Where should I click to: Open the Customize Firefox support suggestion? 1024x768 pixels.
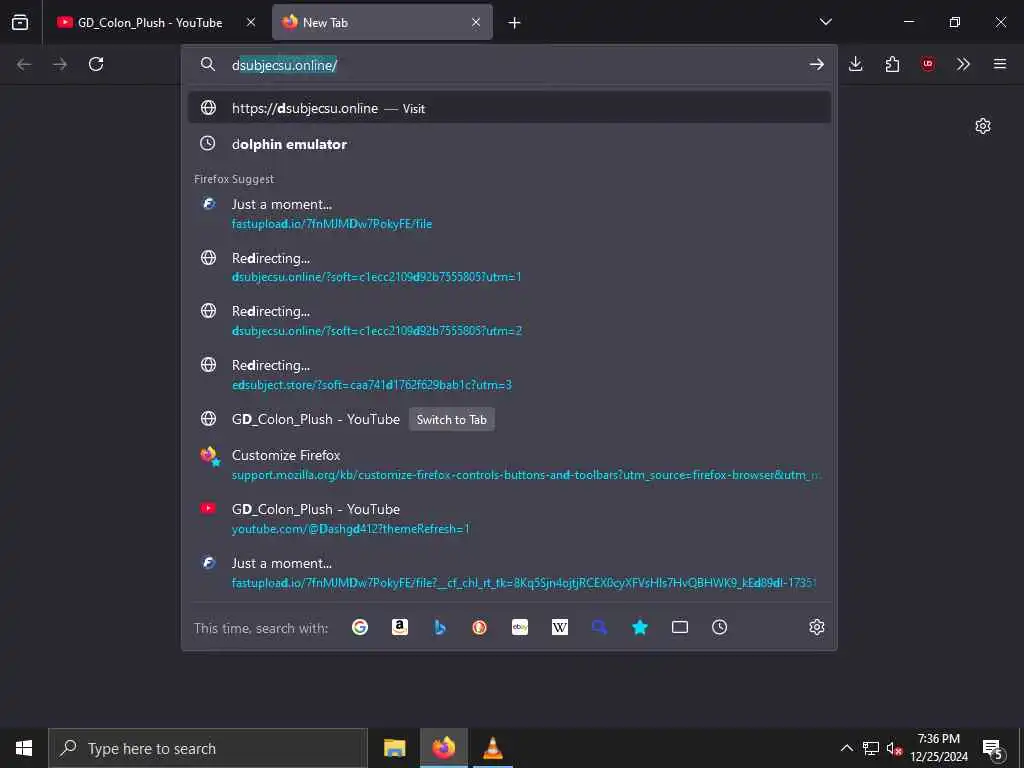click(509, 464)
